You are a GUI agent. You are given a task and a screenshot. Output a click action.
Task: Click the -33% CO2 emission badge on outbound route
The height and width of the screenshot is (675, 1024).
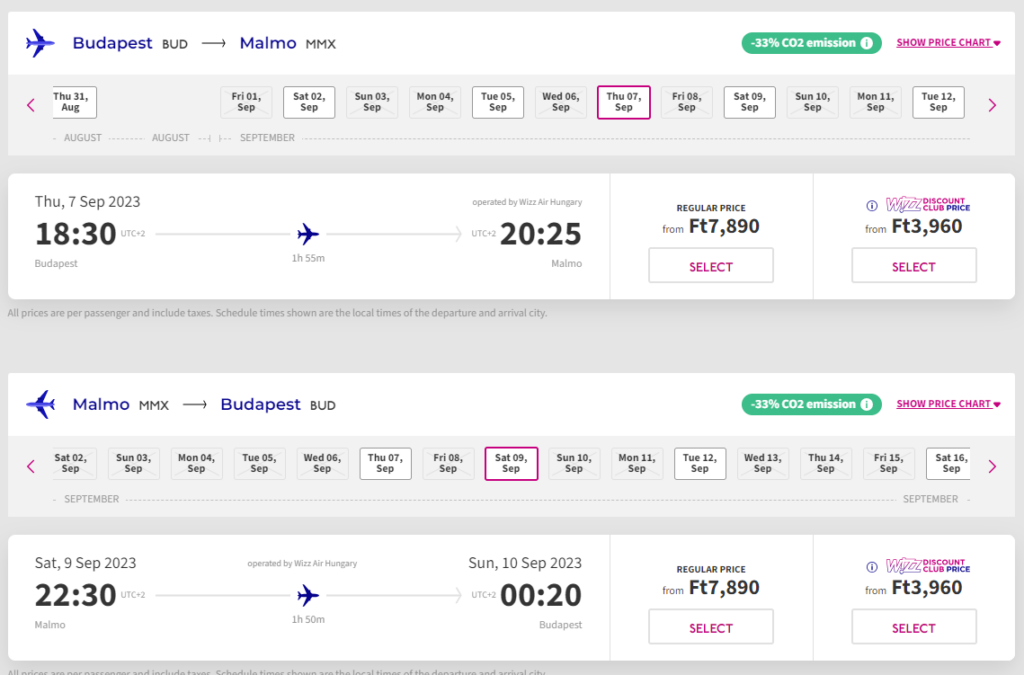(x=800, y=43)
